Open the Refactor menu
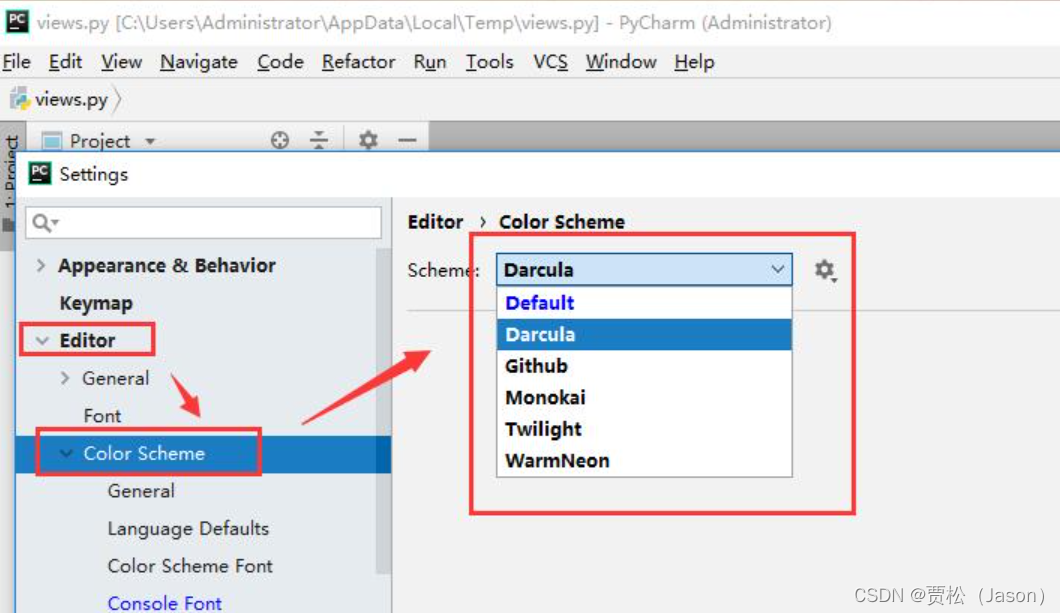The image size is (1060, 615). 358,62
